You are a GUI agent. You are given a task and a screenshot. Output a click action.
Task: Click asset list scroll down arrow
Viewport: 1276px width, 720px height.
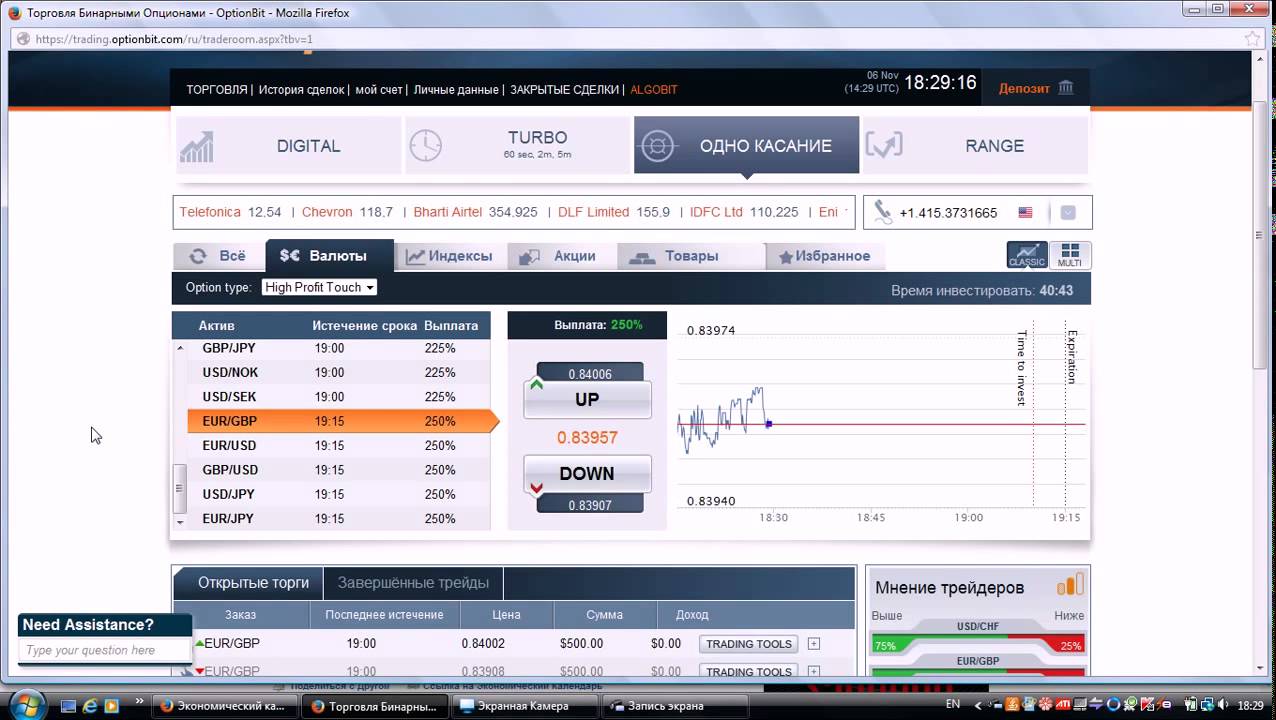[x=180, y=522]
